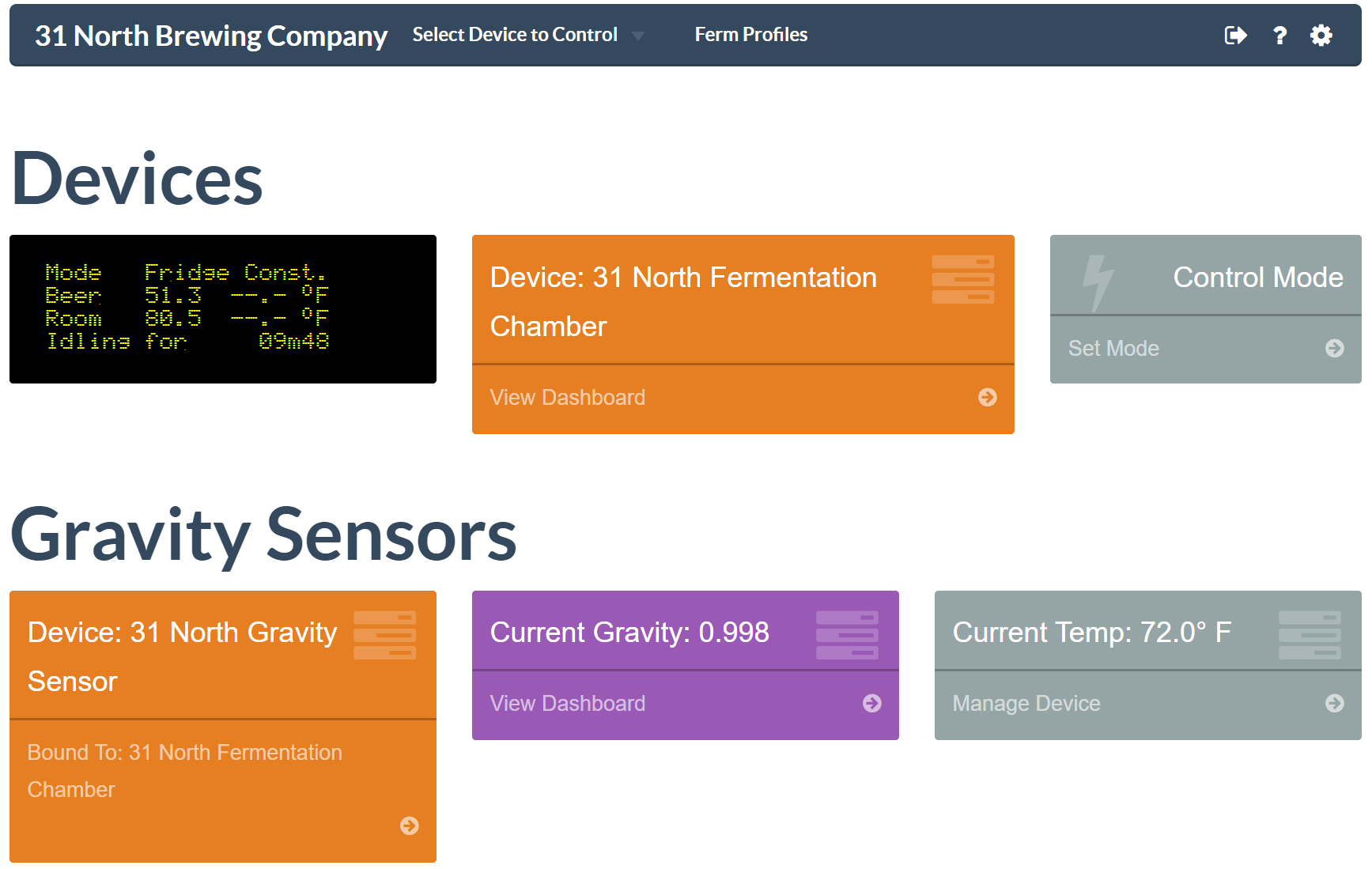Open the help question mark icon

[1279, 35]
